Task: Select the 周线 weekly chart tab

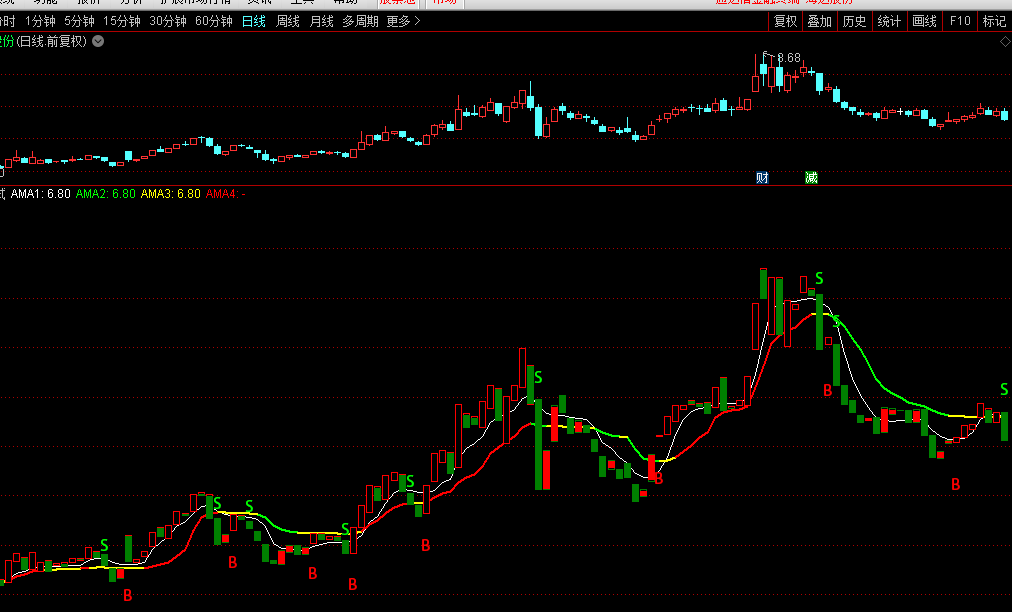Action: pyautogui.click(x=288, y=21)
